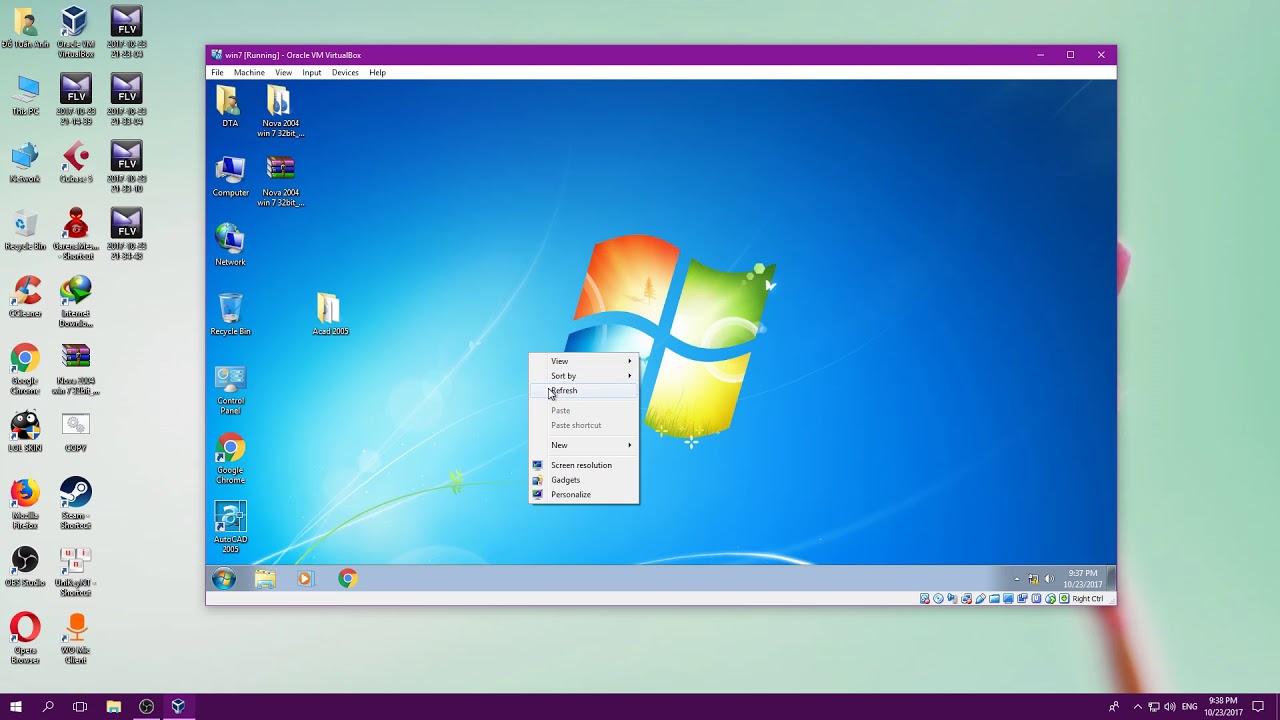Select Screen resolution from context menu
This screenshot has width=1280, height=720.
584,465
